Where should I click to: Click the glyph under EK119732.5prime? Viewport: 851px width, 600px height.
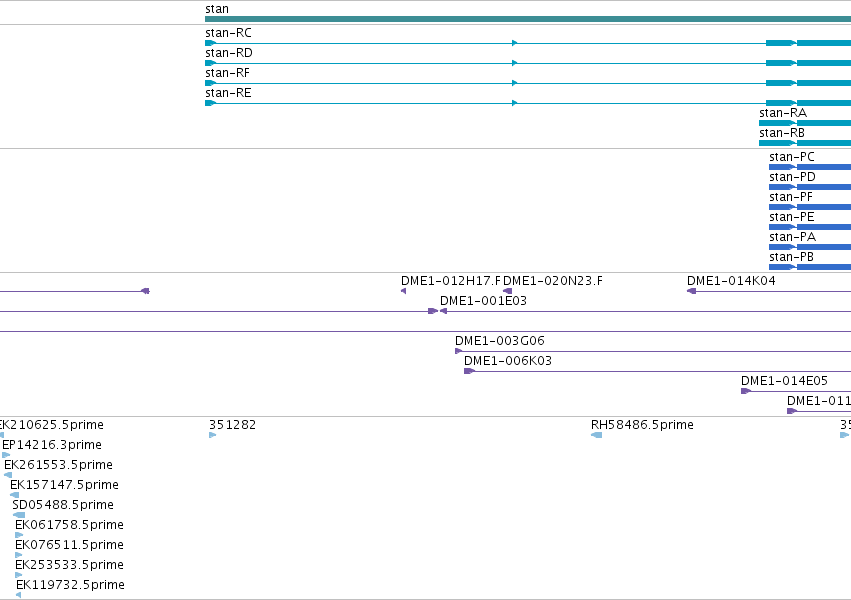[x=18, y=595]
